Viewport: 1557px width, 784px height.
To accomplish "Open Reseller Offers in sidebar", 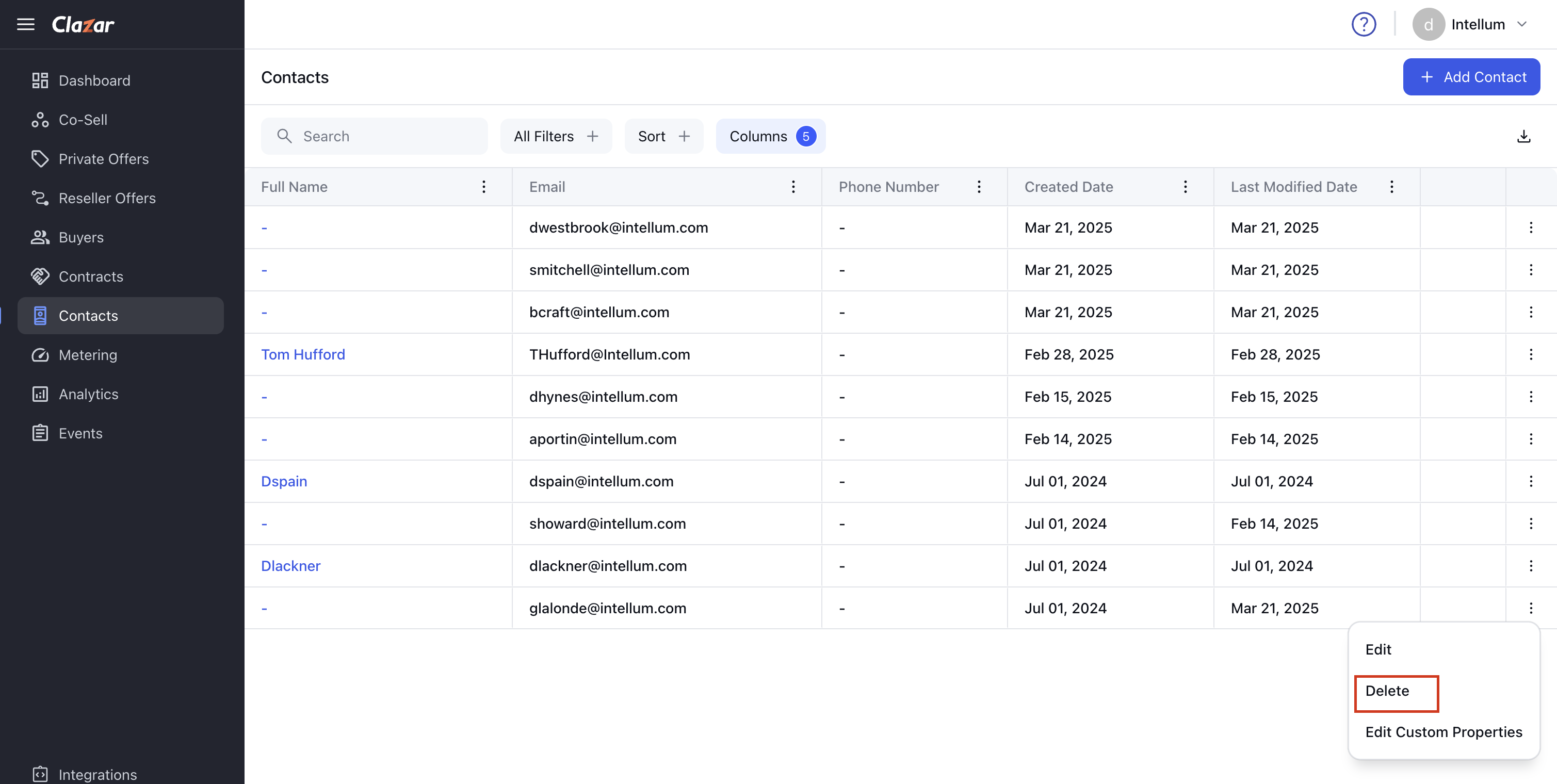I will click(x=120, y=198).
